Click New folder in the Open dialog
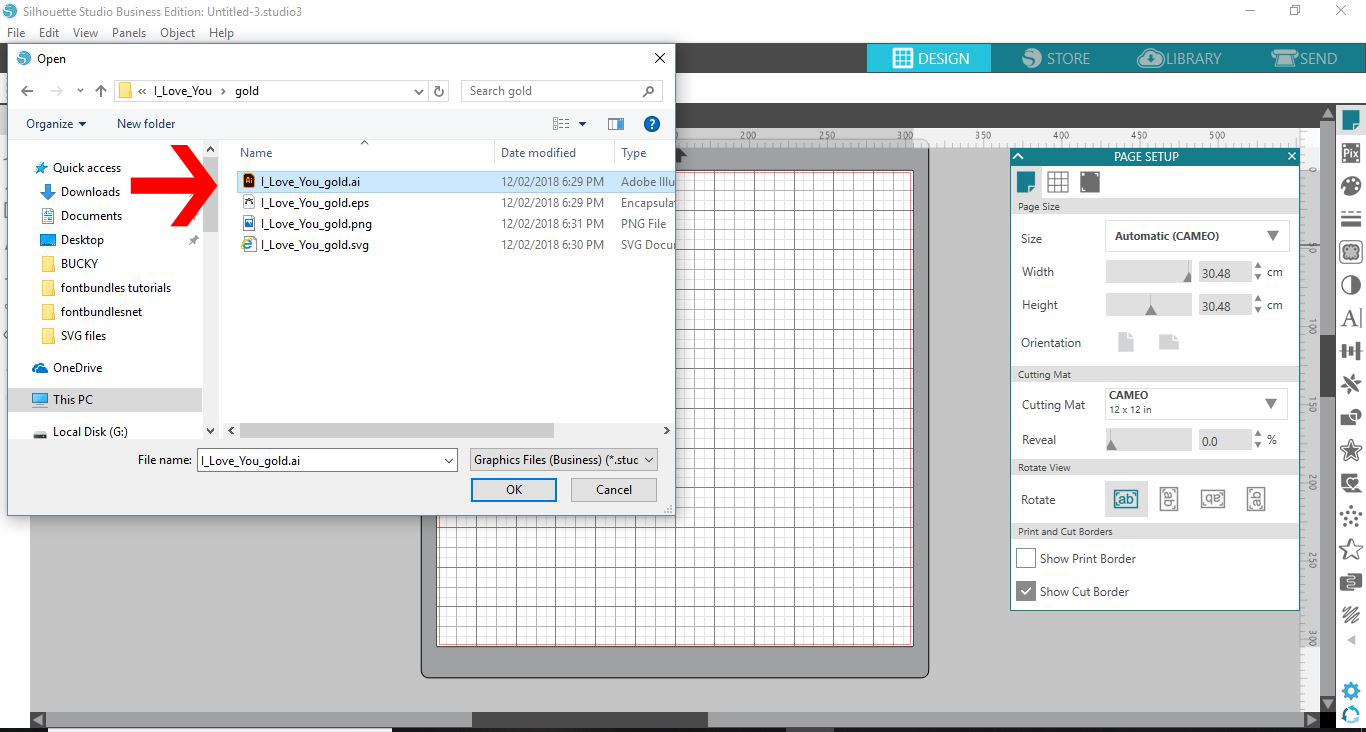The image size is (1366, 732). (146, 124)
